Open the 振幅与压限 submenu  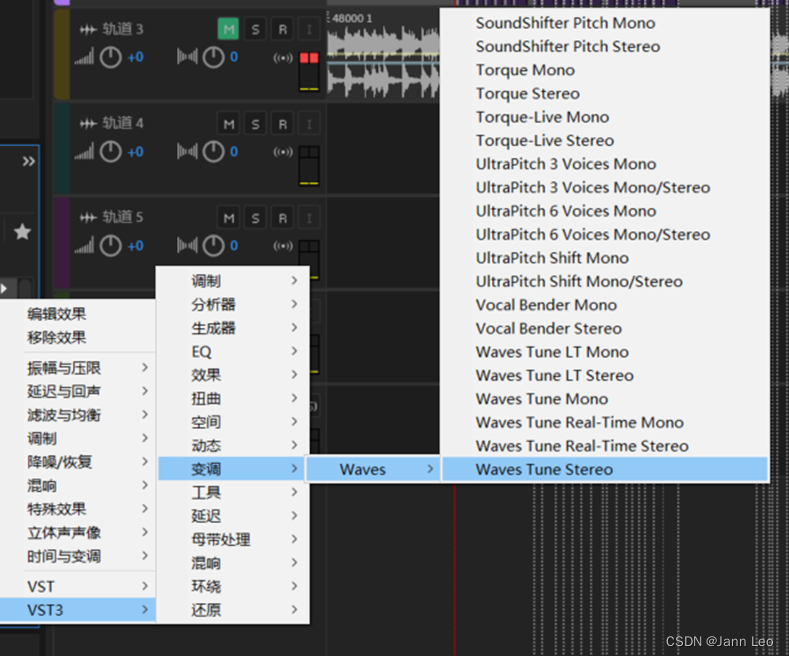pyautogui.click(x=77, y=368)
